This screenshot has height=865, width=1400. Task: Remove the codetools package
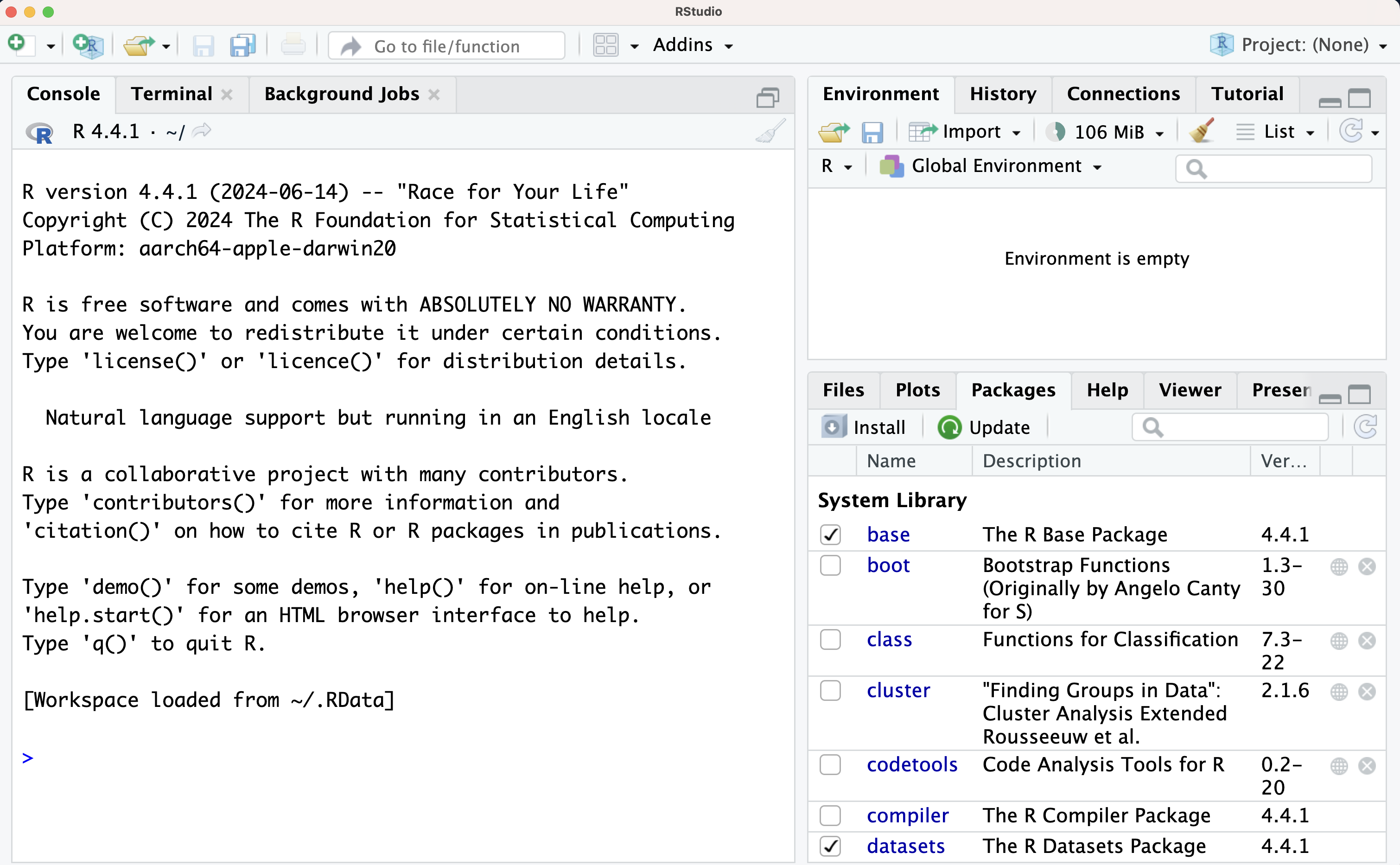(x=1367, y=765)
